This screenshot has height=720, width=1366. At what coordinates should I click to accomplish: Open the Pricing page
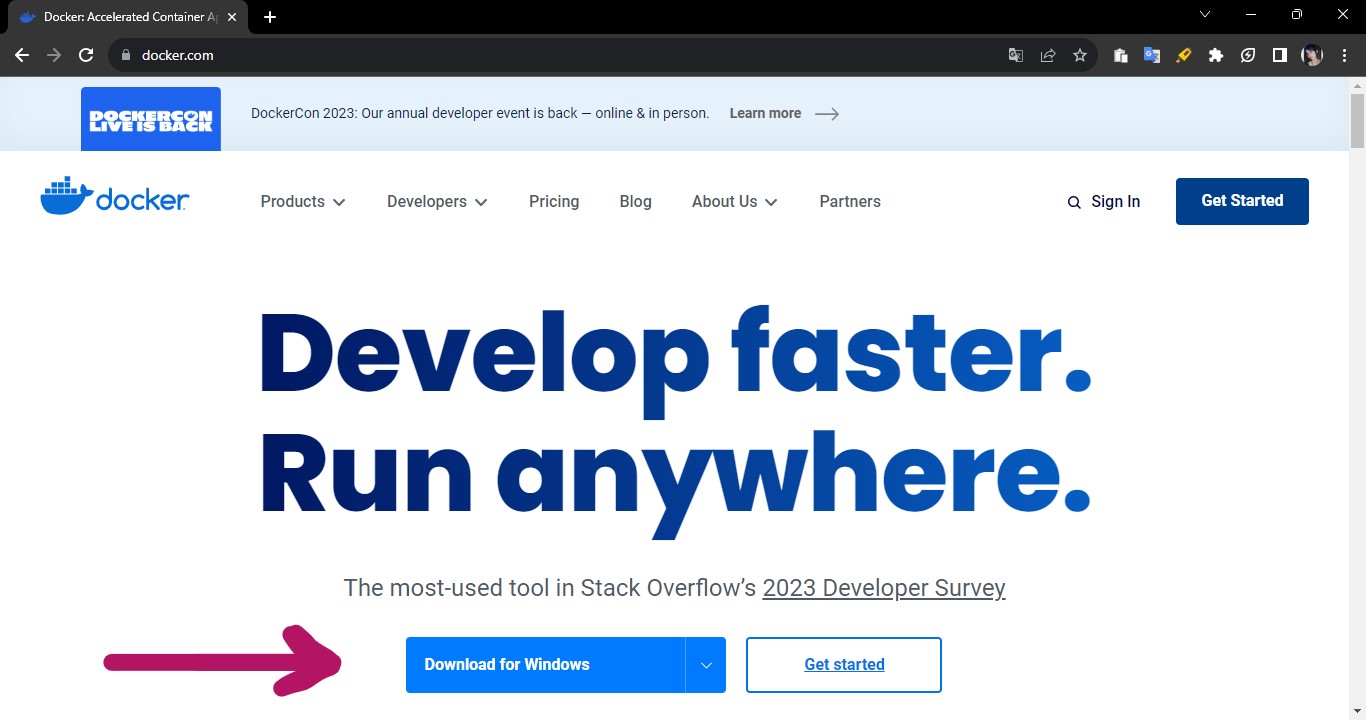[x=554, y=201]
